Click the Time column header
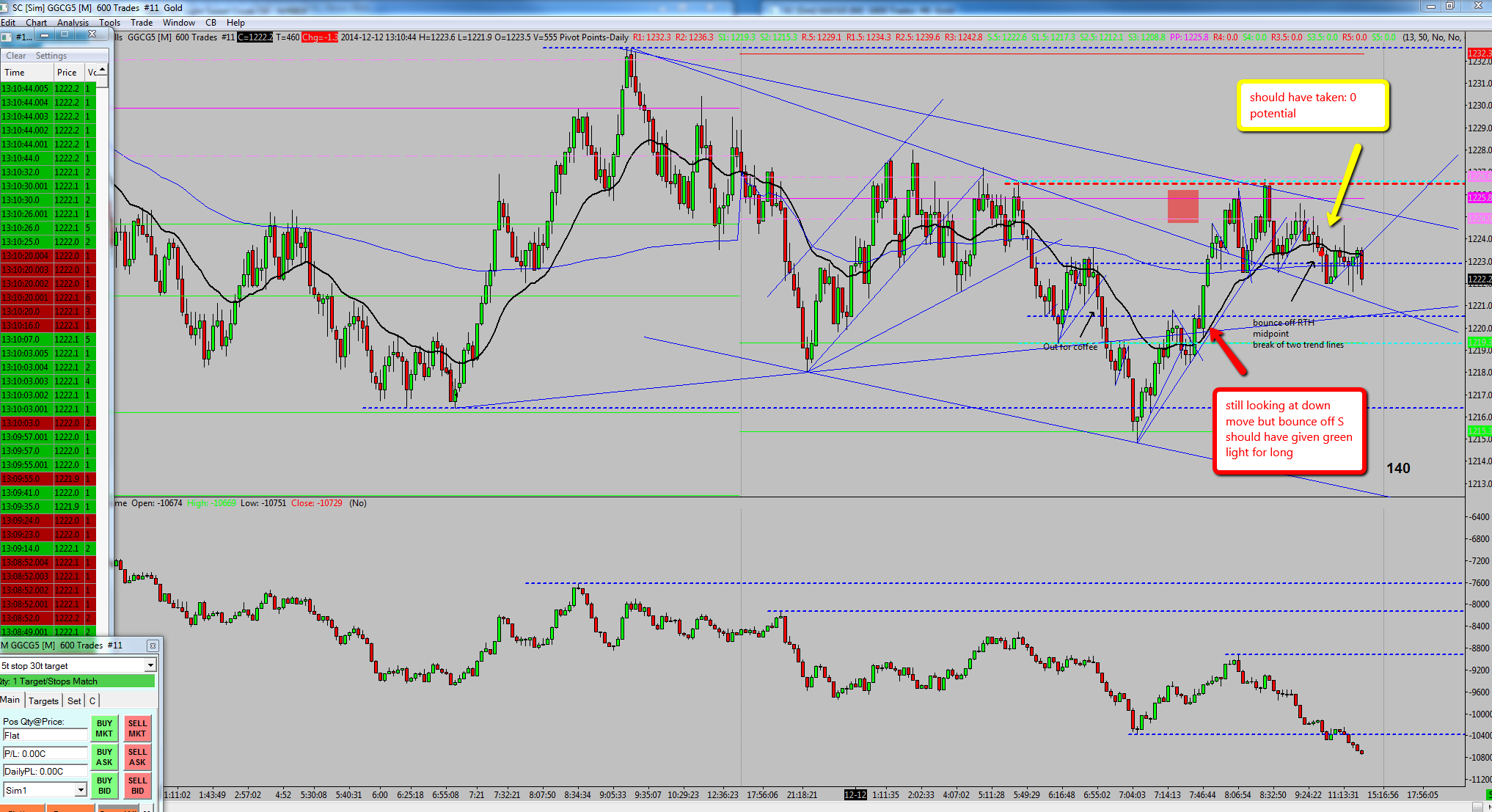The image size is (1492, 812). [27, 72]
